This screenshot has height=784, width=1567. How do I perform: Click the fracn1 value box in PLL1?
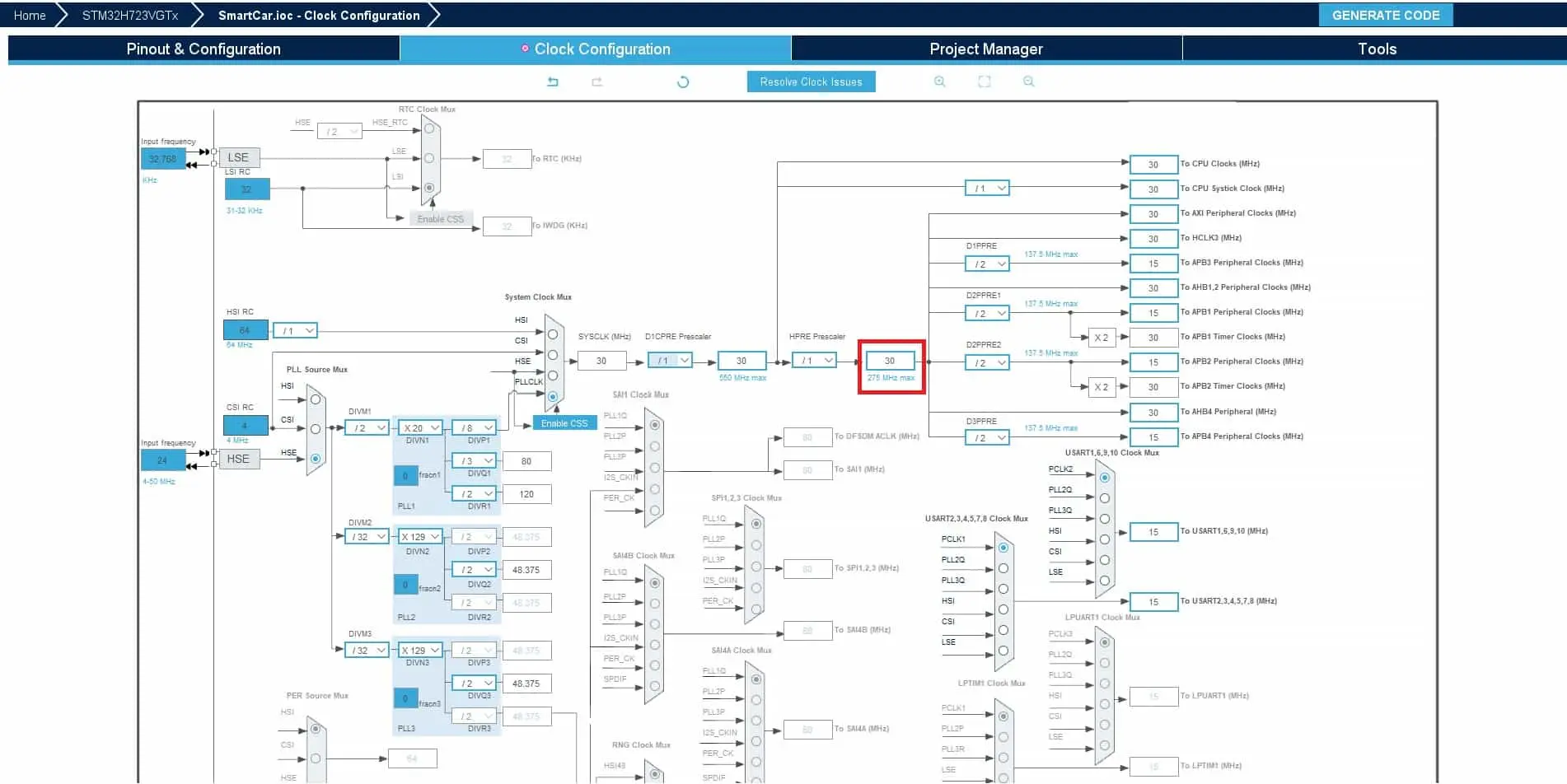click(x=405, y=476)
